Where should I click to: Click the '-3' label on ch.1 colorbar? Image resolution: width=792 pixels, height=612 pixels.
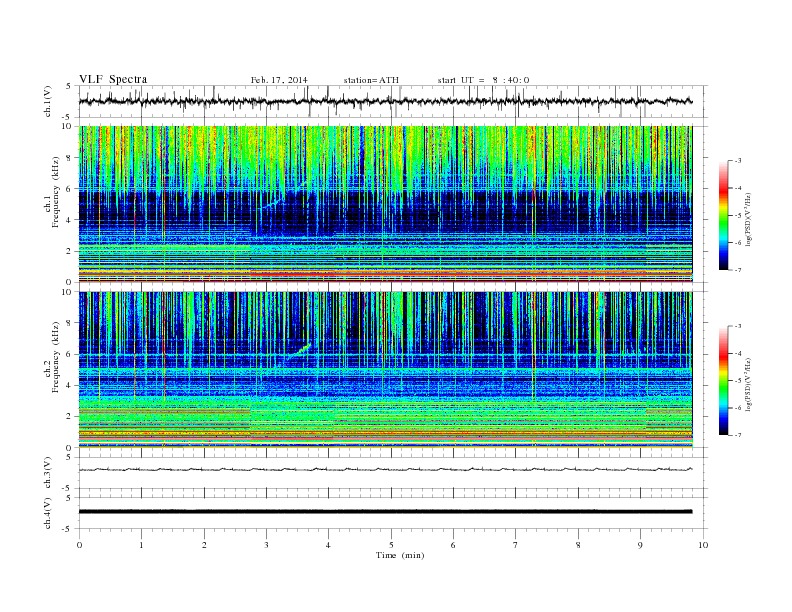coord(737,161)
